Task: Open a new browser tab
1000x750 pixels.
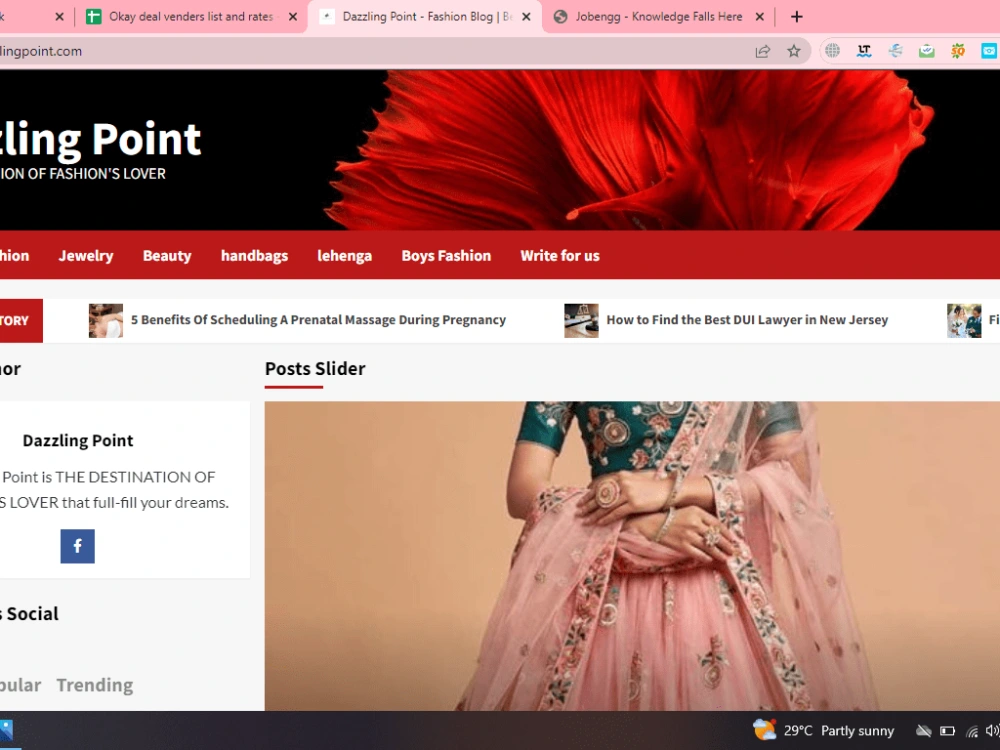Action: point(797,17)
